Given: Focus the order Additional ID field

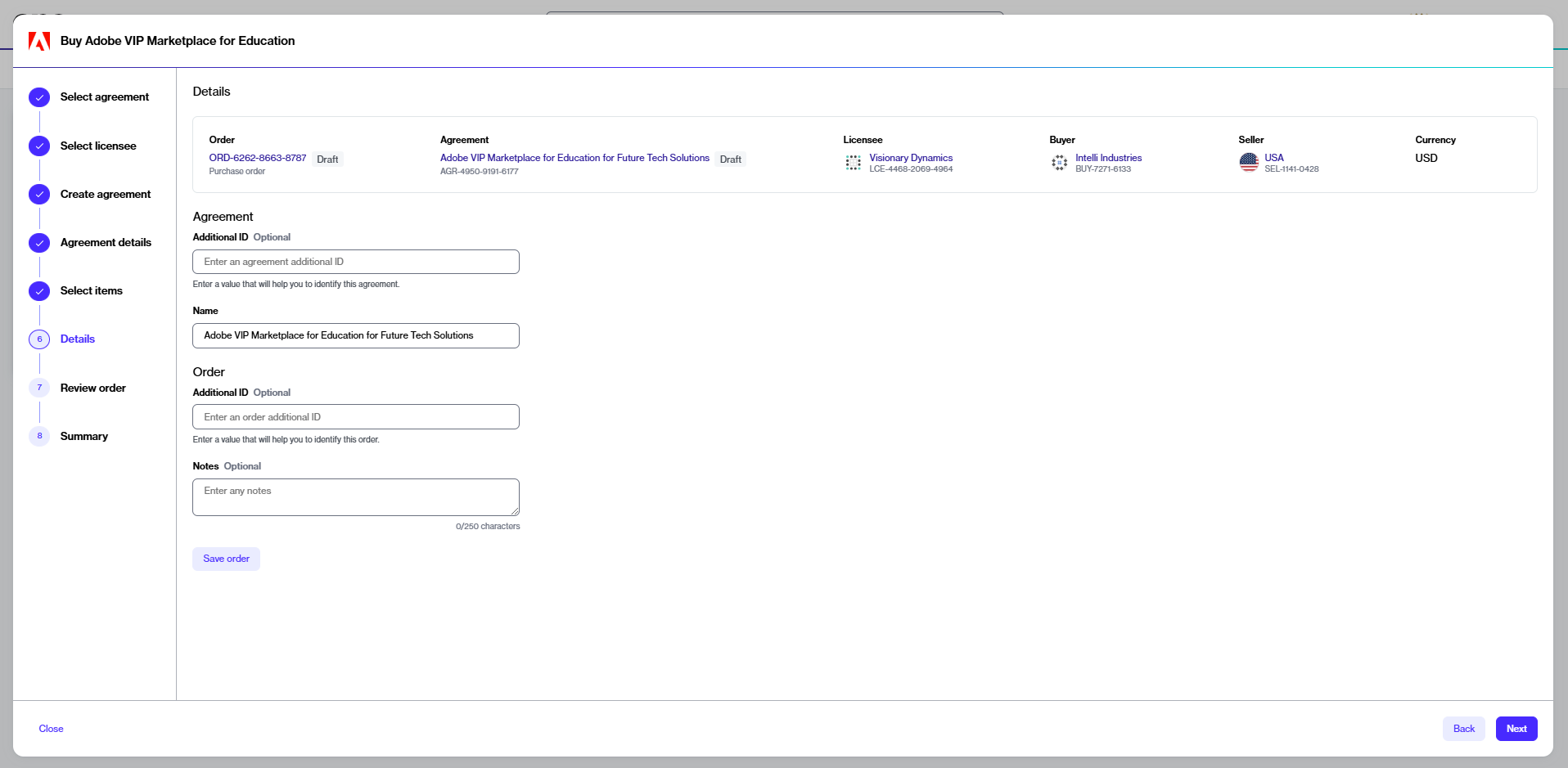Looking at the screenshot, I should [355, 417].
